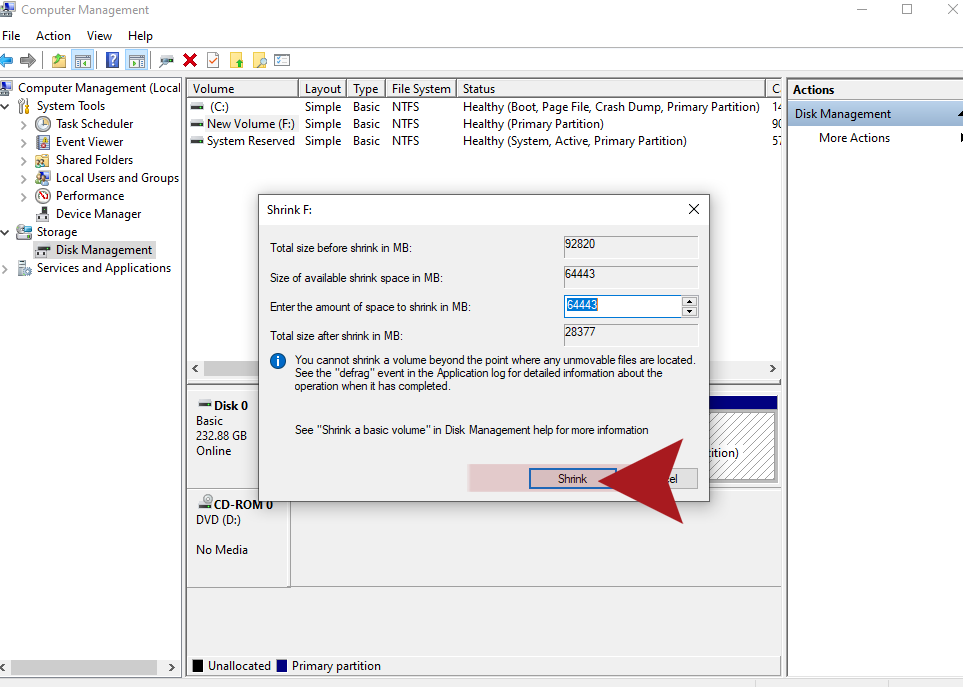Image resolution: width=963 pixels, height=687 pixels.
Task: Click the Performance icon in tree
Action: tap(43, 196)
